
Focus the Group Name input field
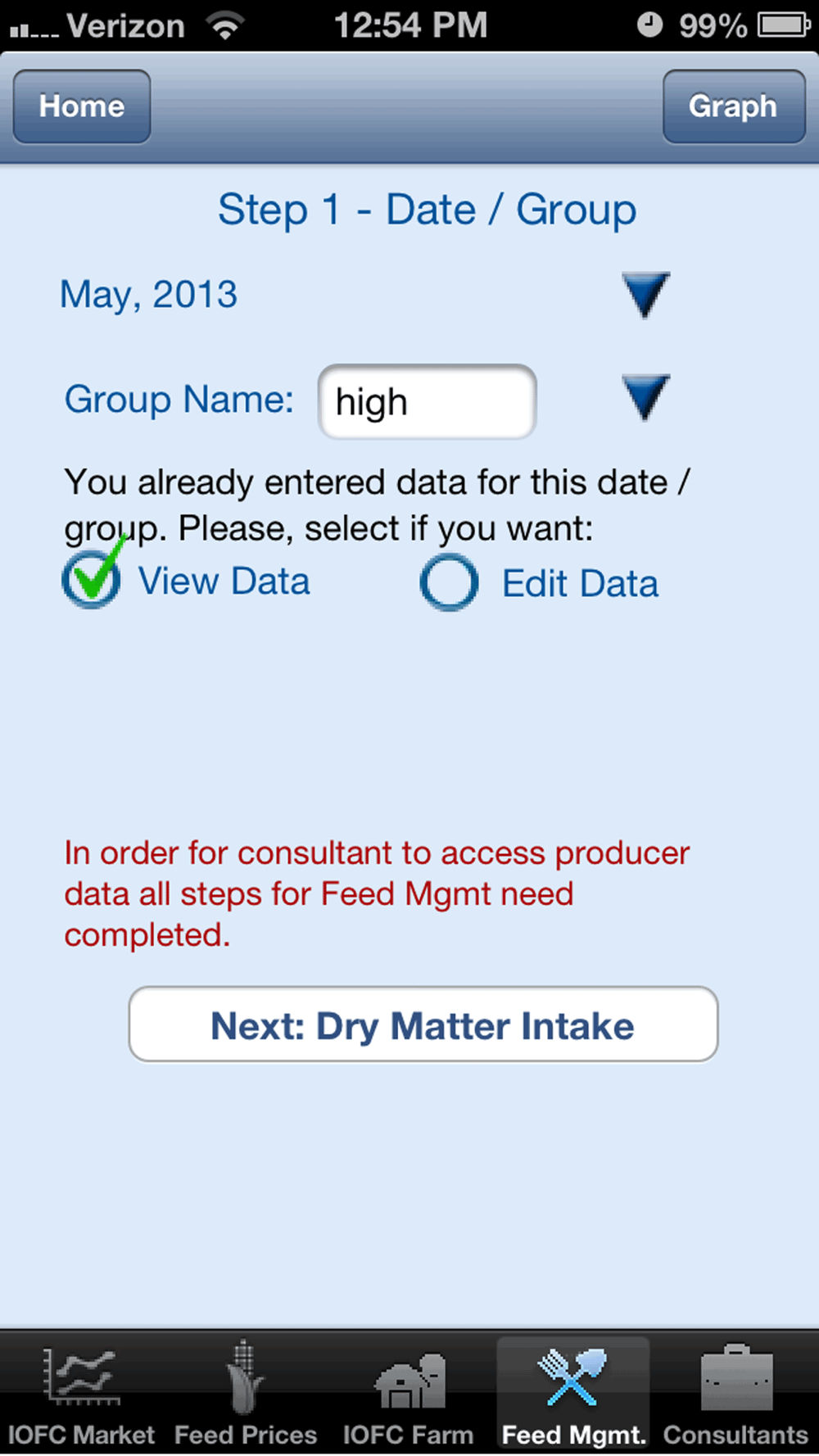(428, 401)
